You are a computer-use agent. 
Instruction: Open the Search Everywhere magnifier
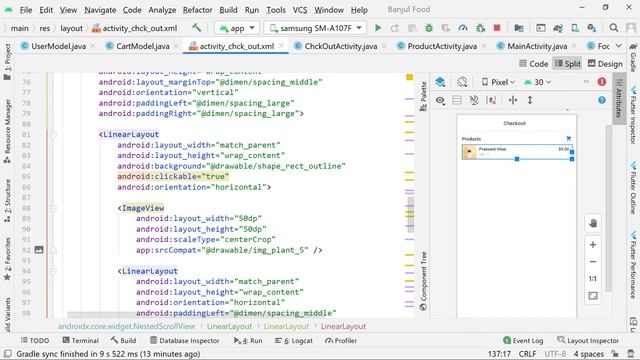tap(613, 28)
